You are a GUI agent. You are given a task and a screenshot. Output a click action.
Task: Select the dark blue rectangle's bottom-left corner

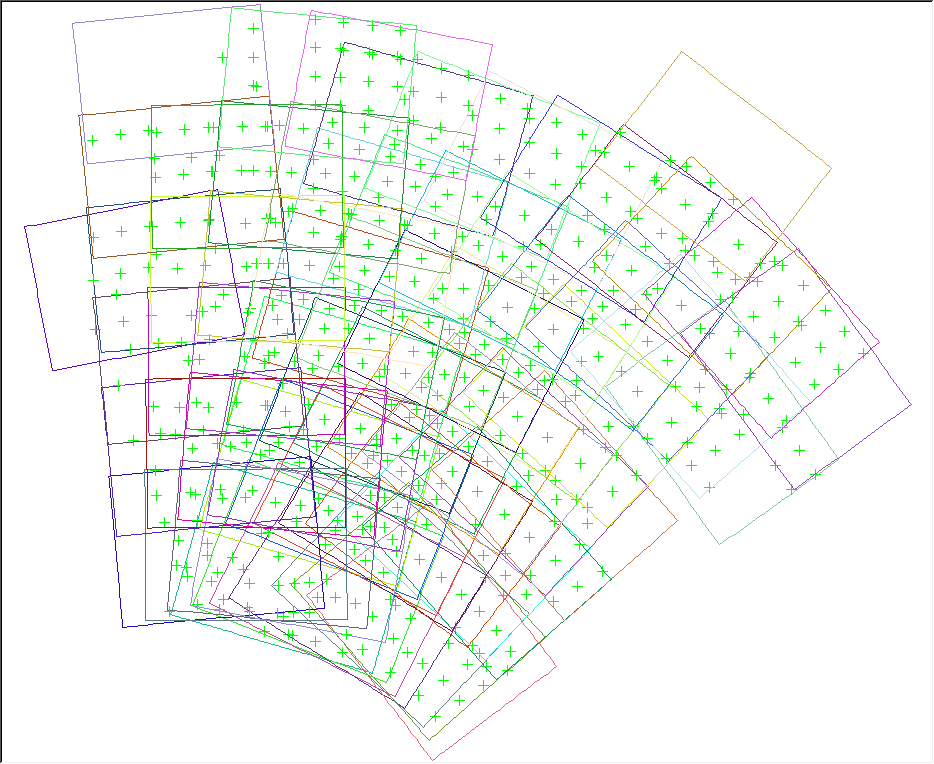(x=123, y=627)
